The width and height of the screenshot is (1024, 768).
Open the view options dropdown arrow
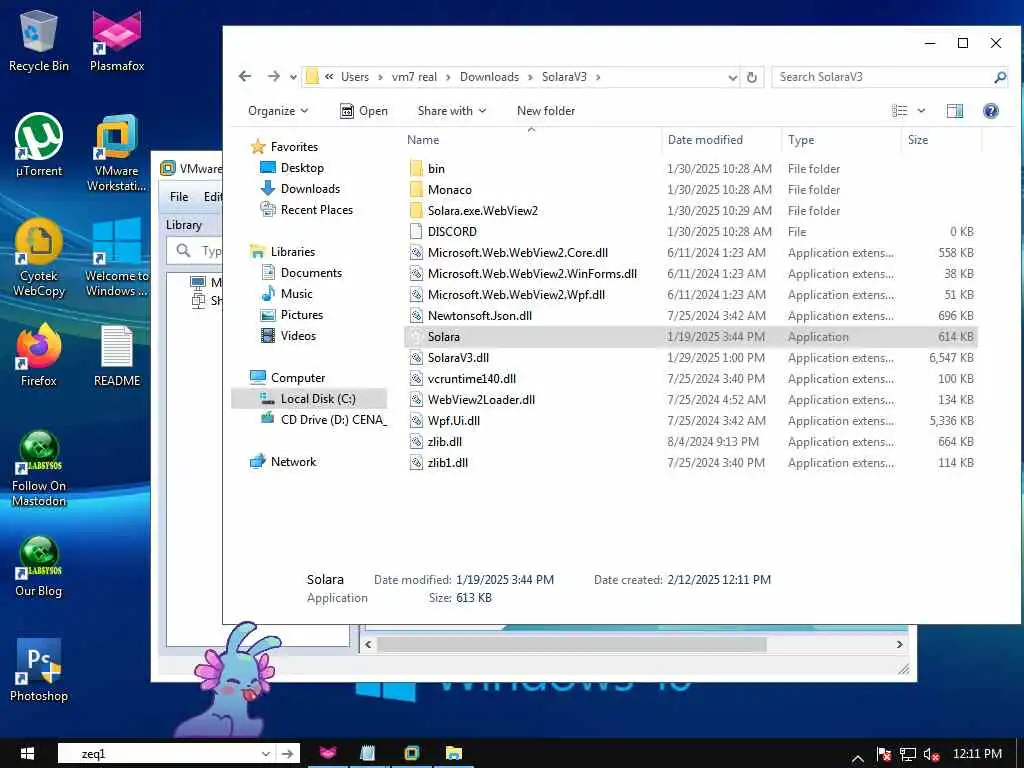point(921,111)
